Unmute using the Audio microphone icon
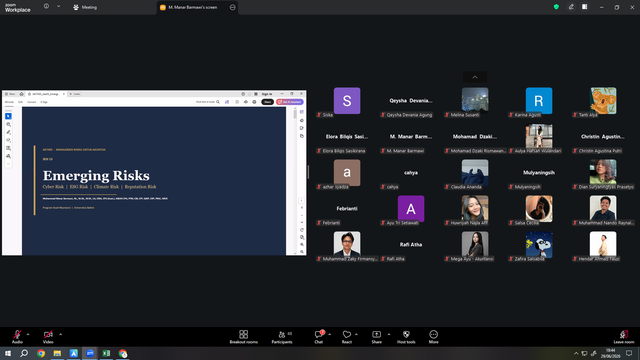 (x=17, y=334)
